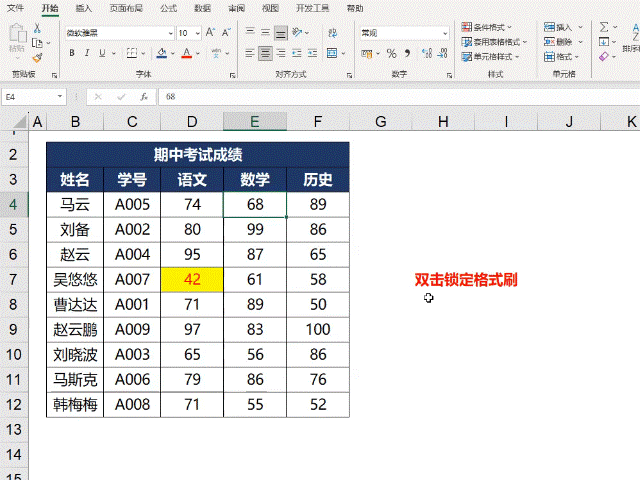Click the Align Right icon
The width and height of the screenshot is (640, 480).
281,53
